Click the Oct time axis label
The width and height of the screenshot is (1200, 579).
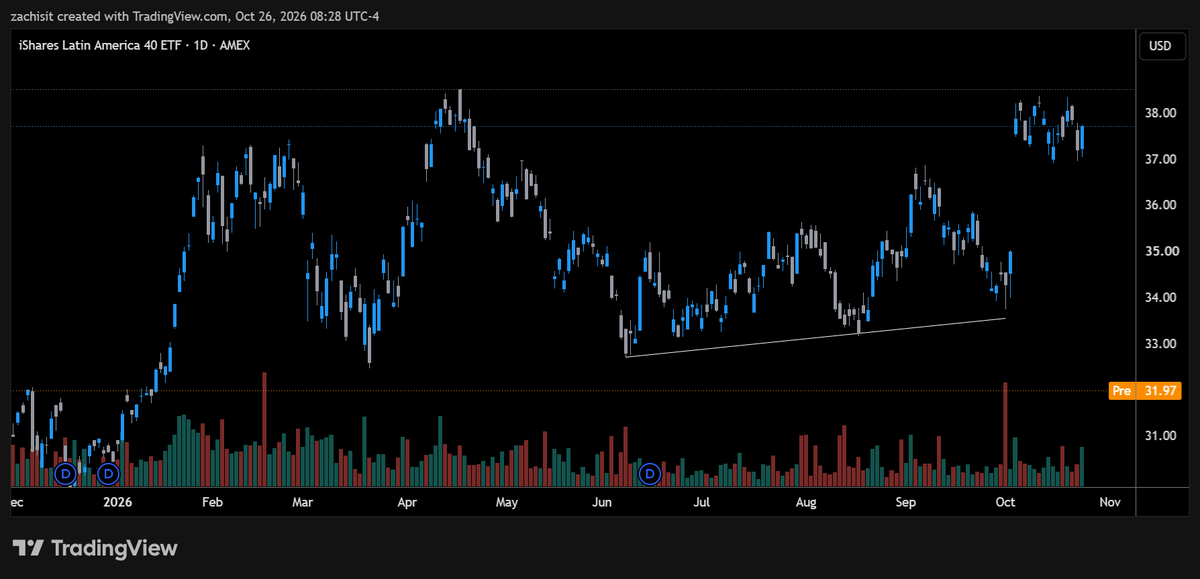(x=1005, y=502)
